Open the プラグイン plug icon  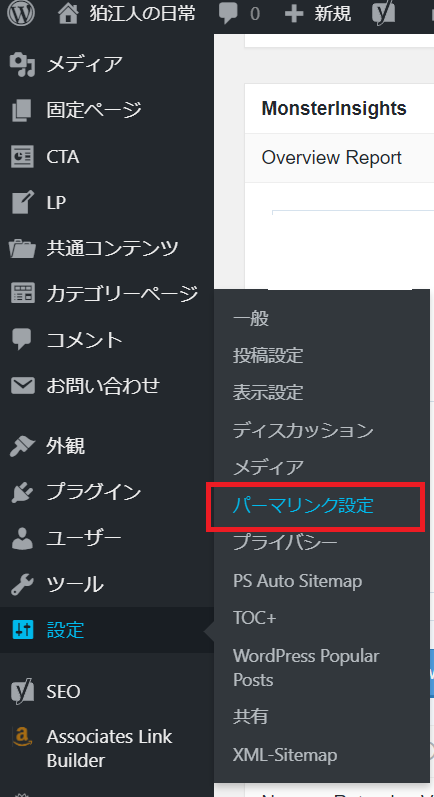(x=22, y=492)
